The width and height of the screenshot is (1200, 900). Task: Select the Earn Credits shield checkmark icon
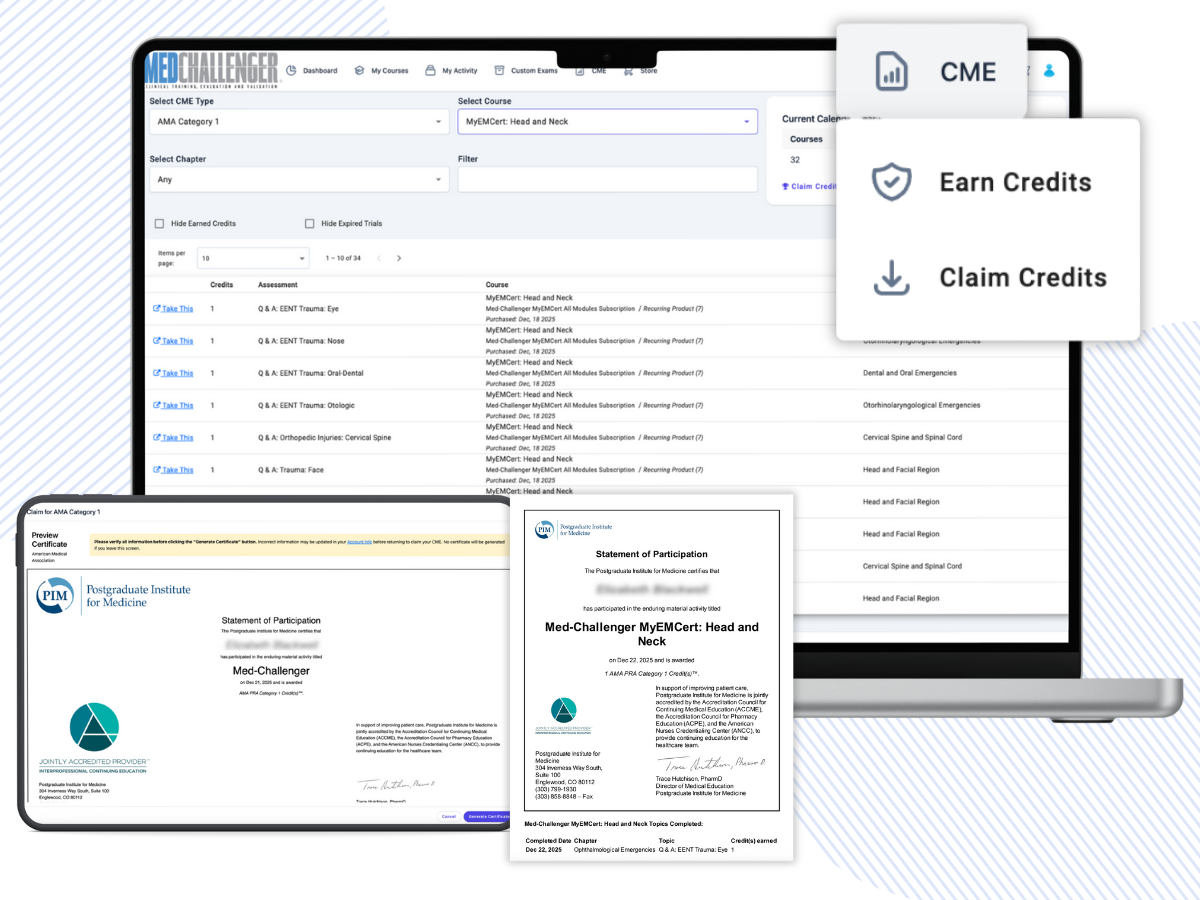click(x=890, y=181)
